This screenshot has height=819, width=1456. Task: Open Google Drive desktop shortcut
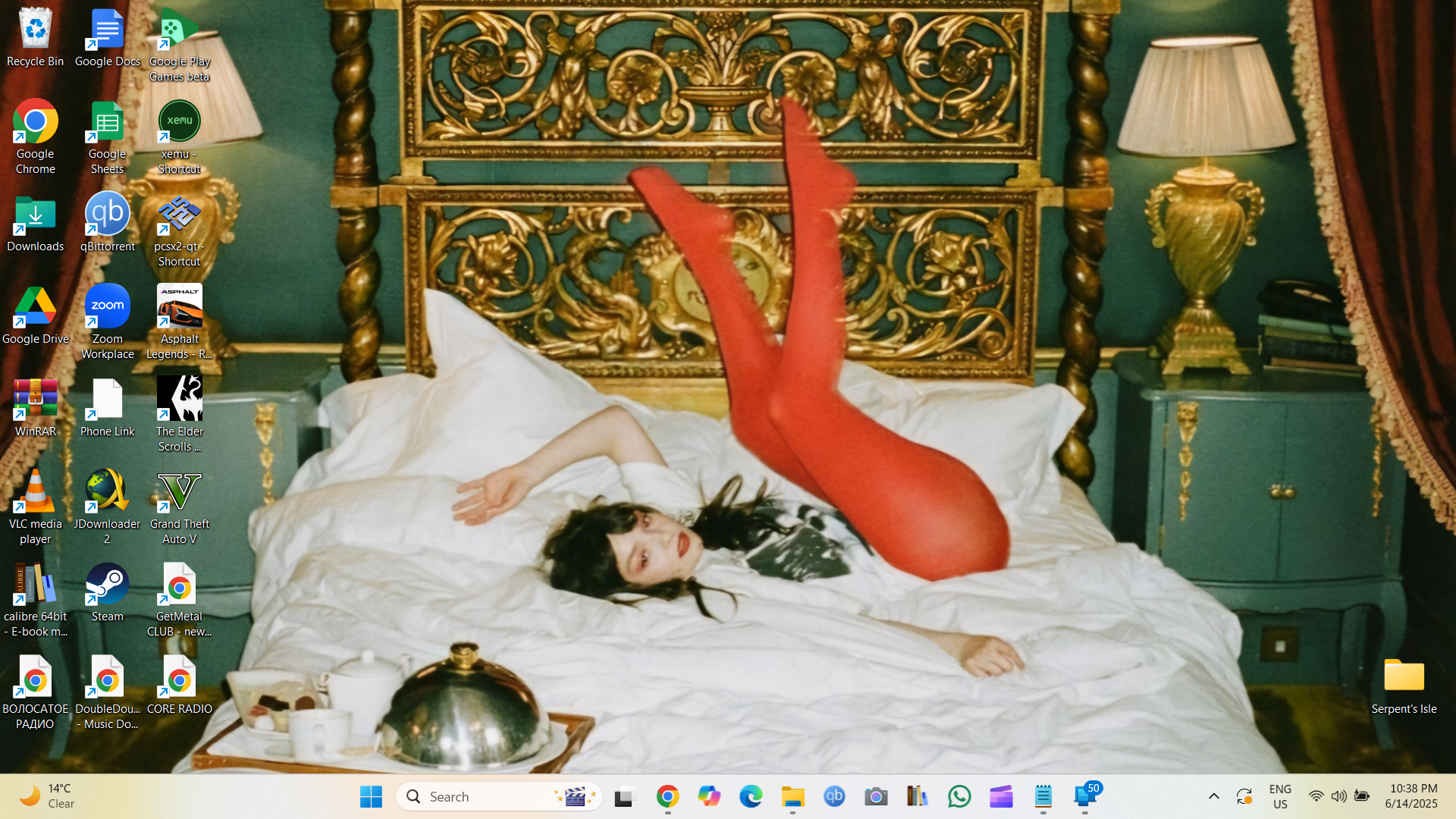[35, 316]
